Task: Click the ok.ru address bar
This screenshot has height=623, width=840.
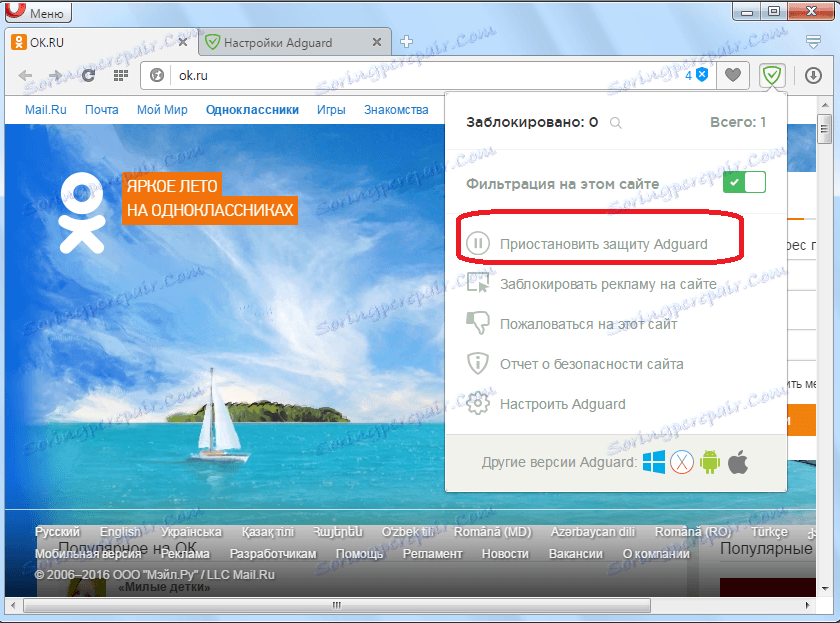Action: coord(429,76)
